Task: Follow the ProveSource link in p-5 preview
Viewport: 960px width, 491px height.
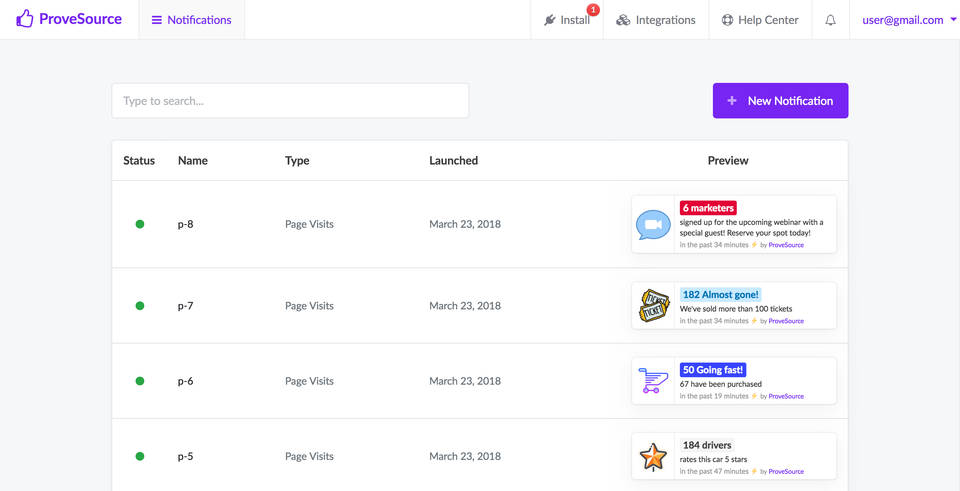Action: [786, 471]
